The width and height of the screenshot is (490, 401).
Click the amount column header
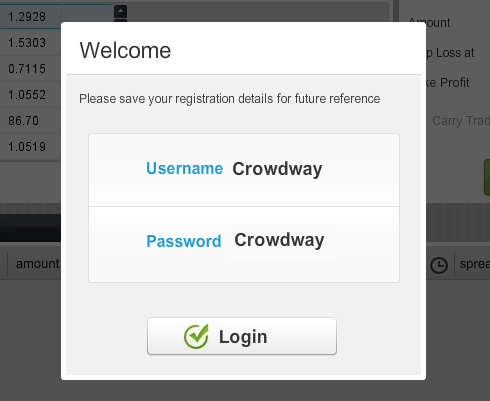(x=37, y=264)
